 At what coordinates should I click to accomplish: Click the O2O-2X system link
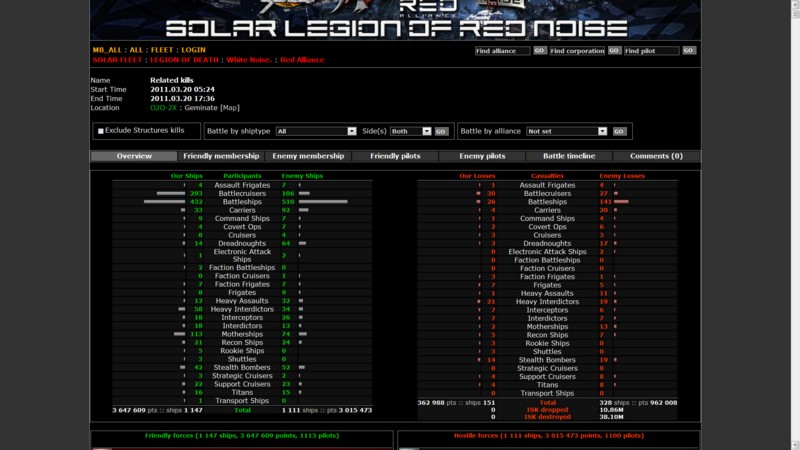(x=163, y=108)
